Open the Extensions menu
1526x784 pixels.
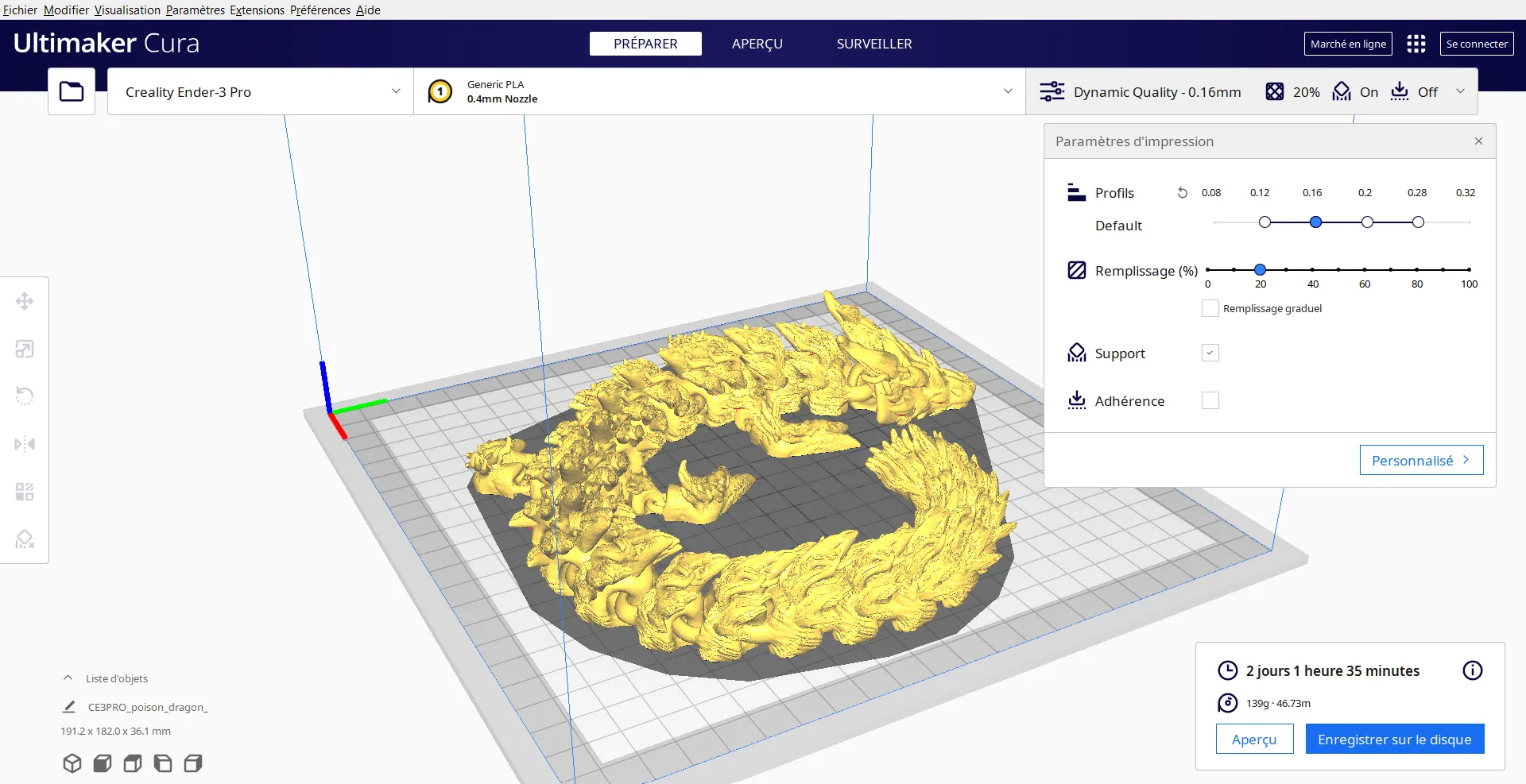(257, 10)
